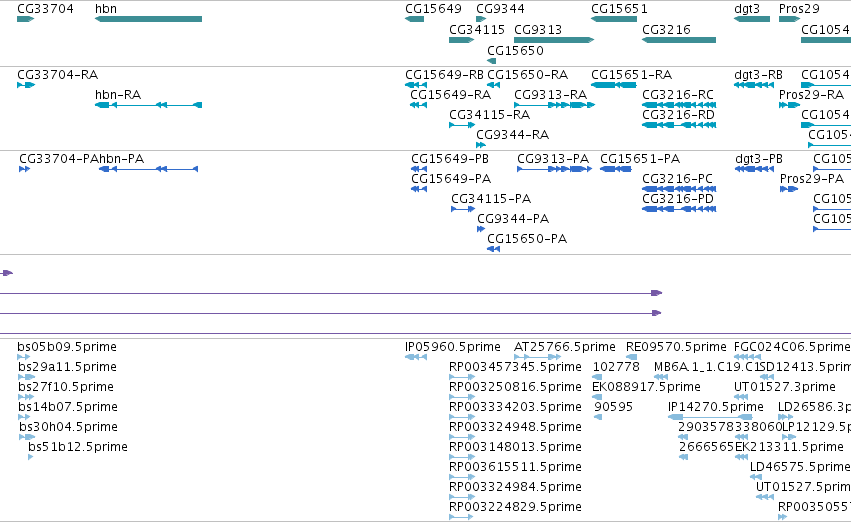
Task: Select the teal hbn gene bar
Action: (148, 19)
